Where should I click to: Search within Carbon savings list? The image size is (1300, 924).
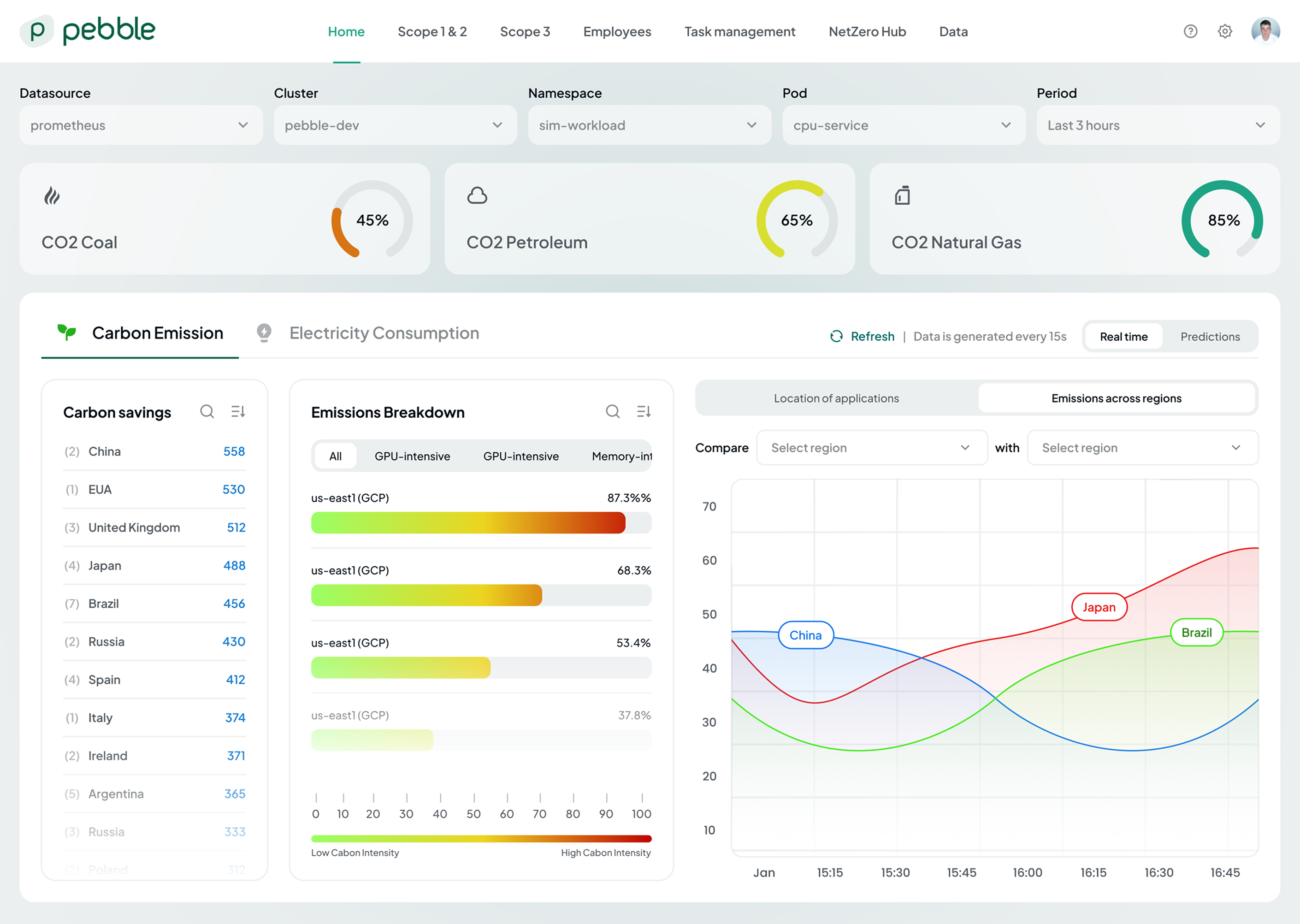pyautogui.click(x=207, y=411)
